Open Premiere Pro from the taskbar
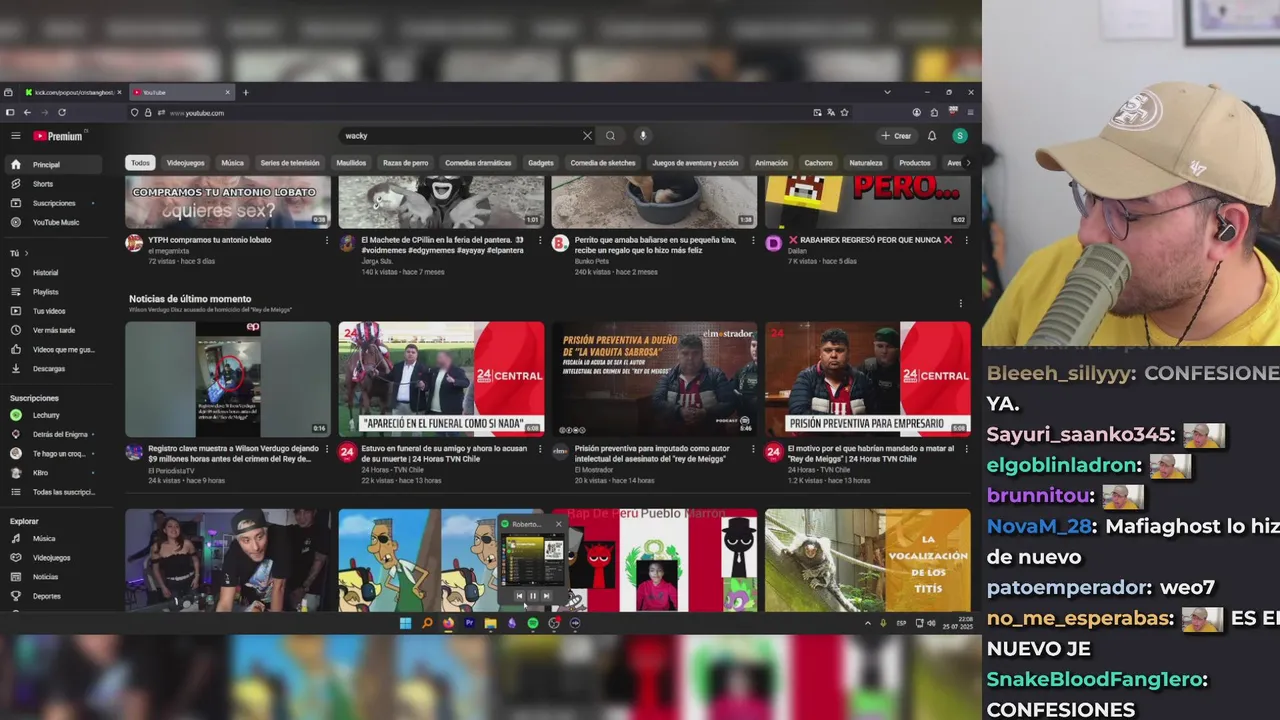 tap(469, 623)
